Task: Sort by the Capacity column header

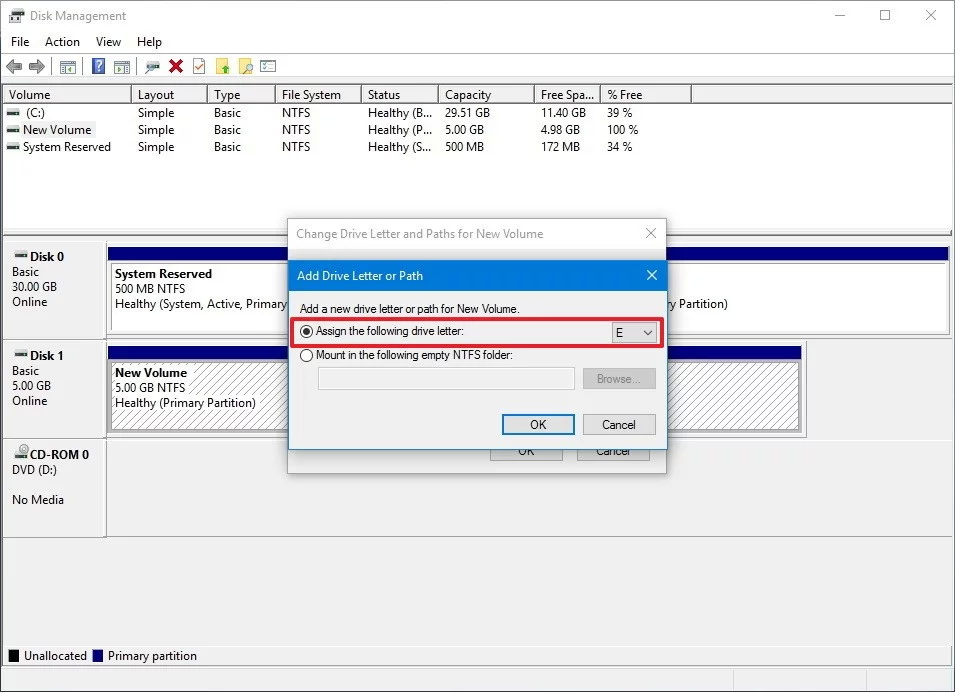Action: [487, 94]
